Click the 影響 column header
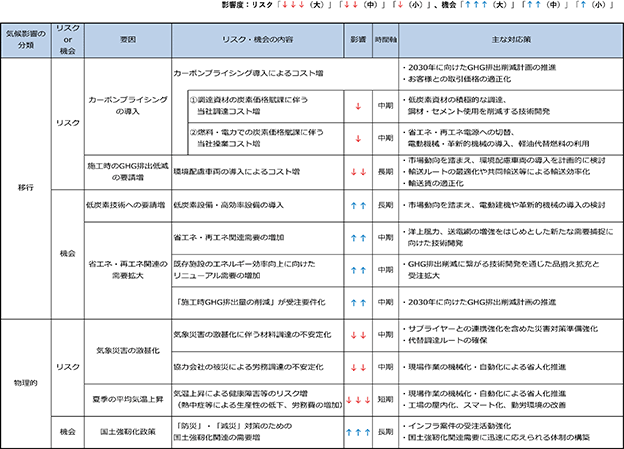Image resolution: width=624 pixels, height=449 pixels. coord(358,40)
